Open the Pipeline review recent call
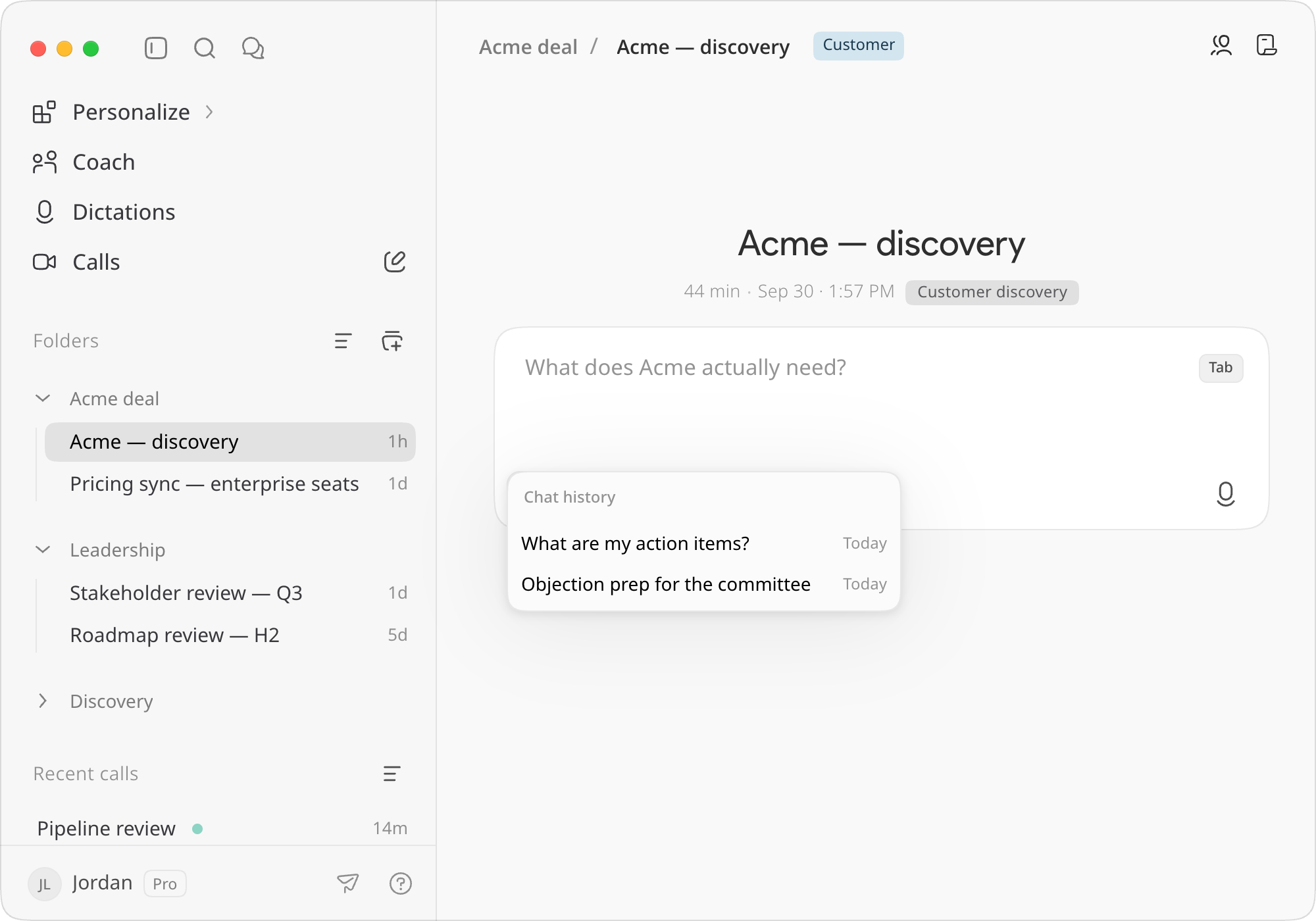 click(x=222, y=828)
